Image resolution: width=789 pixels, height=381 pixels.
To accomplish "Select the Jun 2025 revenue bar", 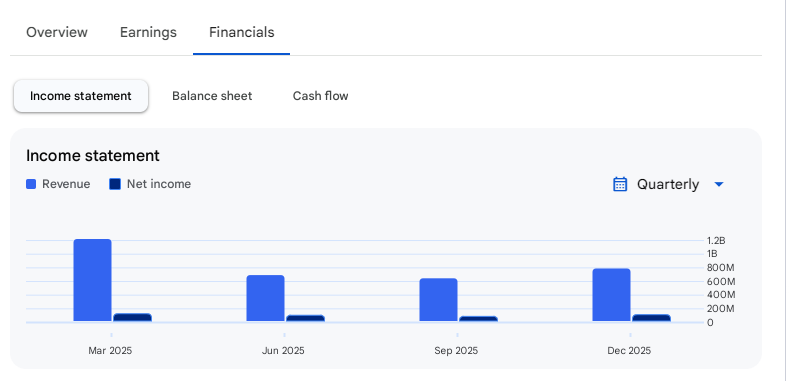I will [x=265, y=298].
